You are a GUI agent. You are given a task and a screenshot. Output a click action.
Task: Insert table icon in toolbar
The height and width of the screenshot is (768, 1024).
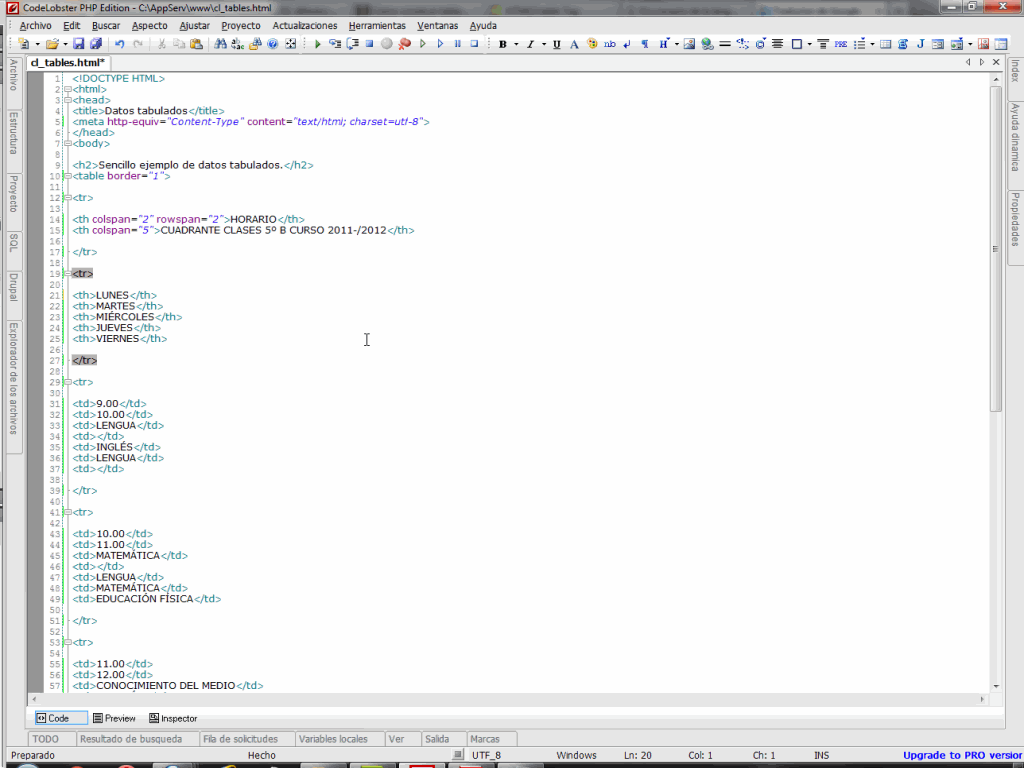click(x=886, y=44)
